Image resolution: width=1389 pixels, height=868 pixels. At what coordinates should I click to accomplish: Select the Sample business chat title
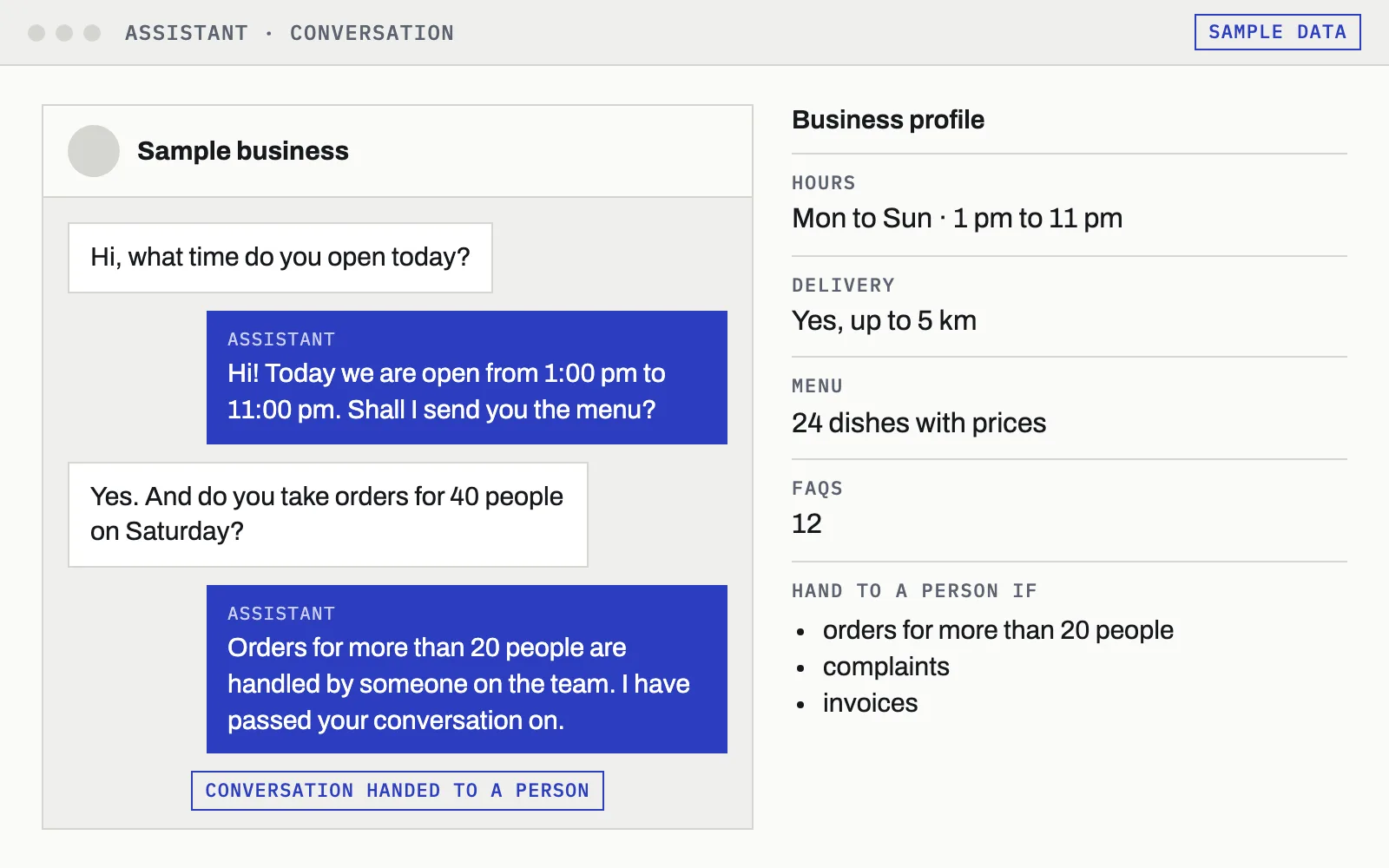point(243,151)
